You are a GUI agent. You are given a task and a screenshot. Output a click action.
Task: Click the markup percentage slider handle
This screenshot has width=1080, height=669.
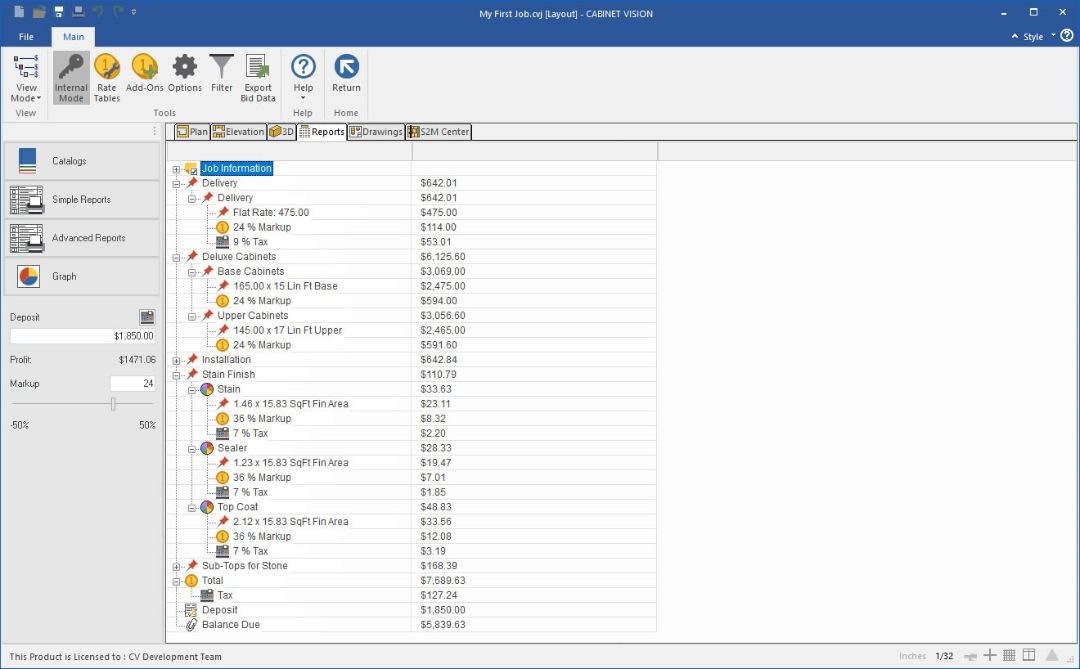coord(113,404)
